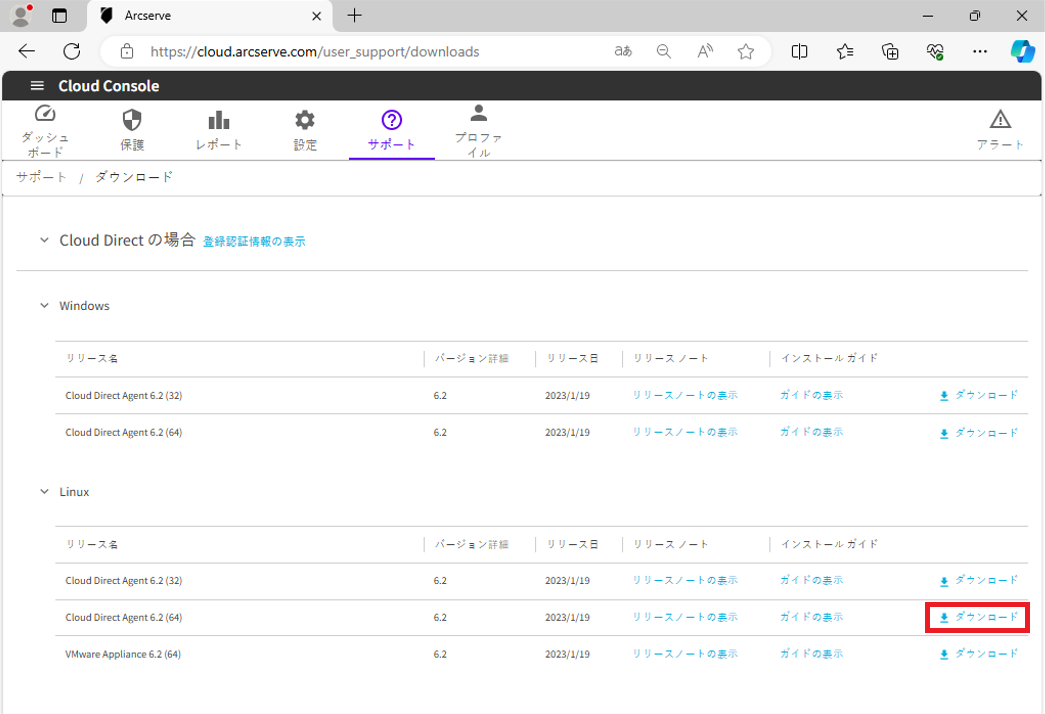Open release notes for VMware Appliance 6.2
This screenshot has height=714, width=1045.
[x=684, y=654]
